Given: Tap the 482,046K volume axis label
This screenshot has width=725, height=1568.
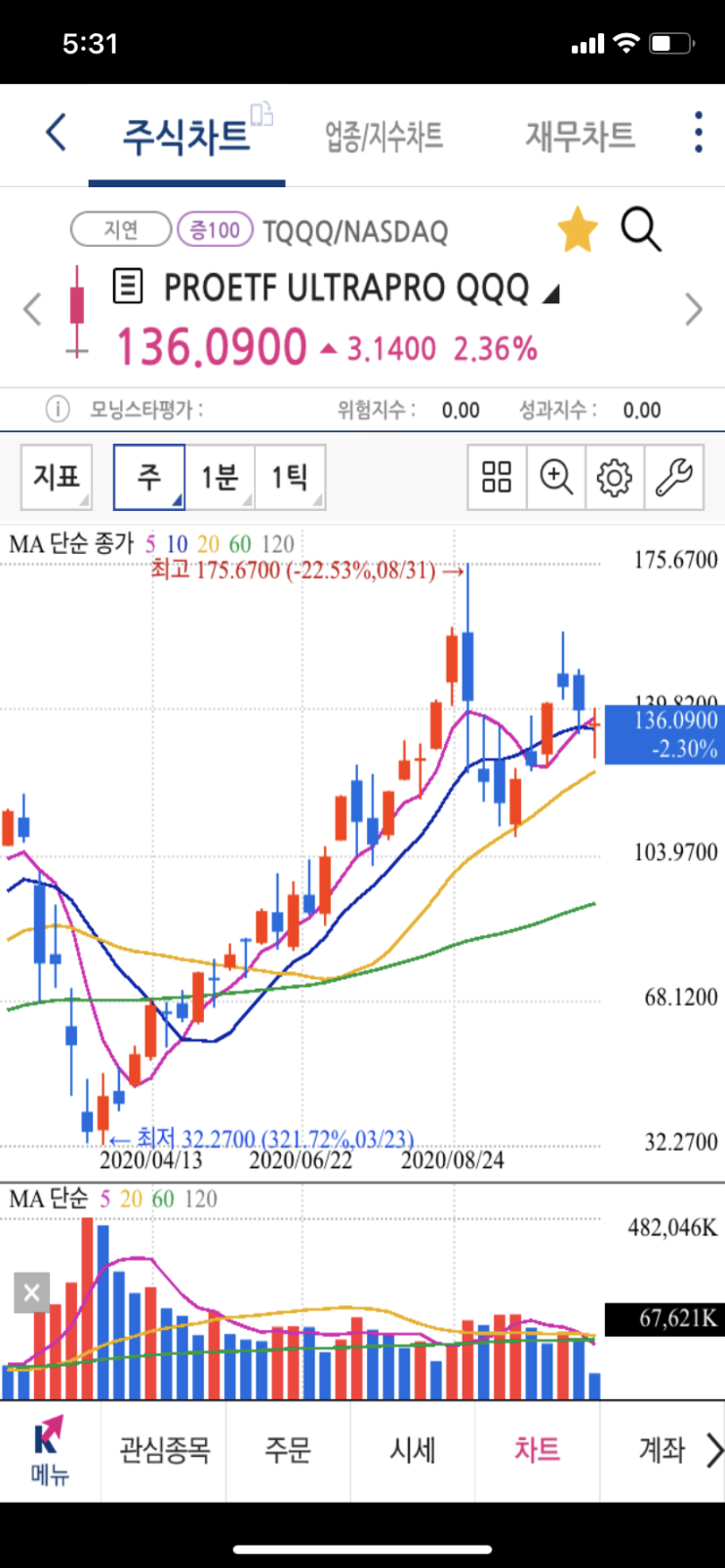Looking at the screenshot, I should point(672,1227).
